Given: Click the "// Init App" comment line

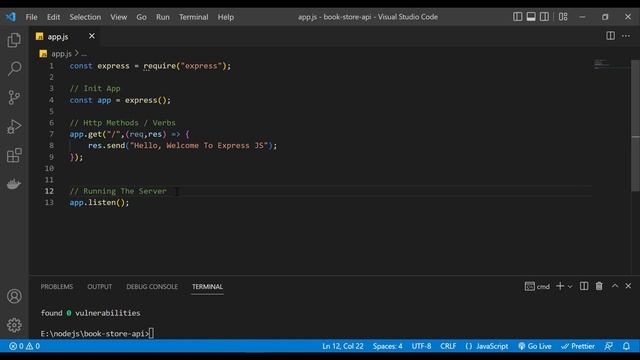Looking at the screenshot, I should pyautogui.click(x=95, y=89).
